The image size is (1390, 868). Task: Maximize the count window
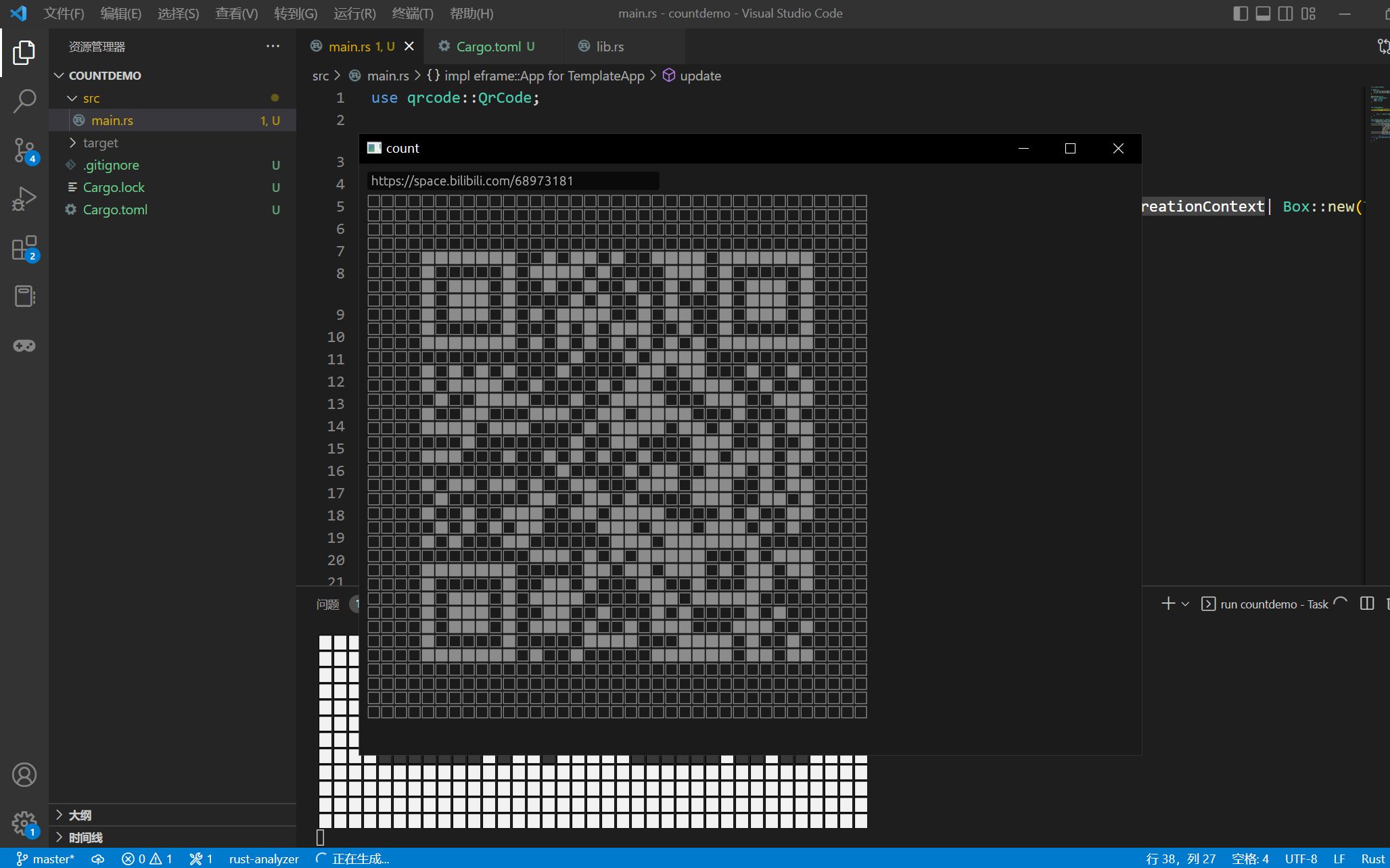[x=1070, y=148]
